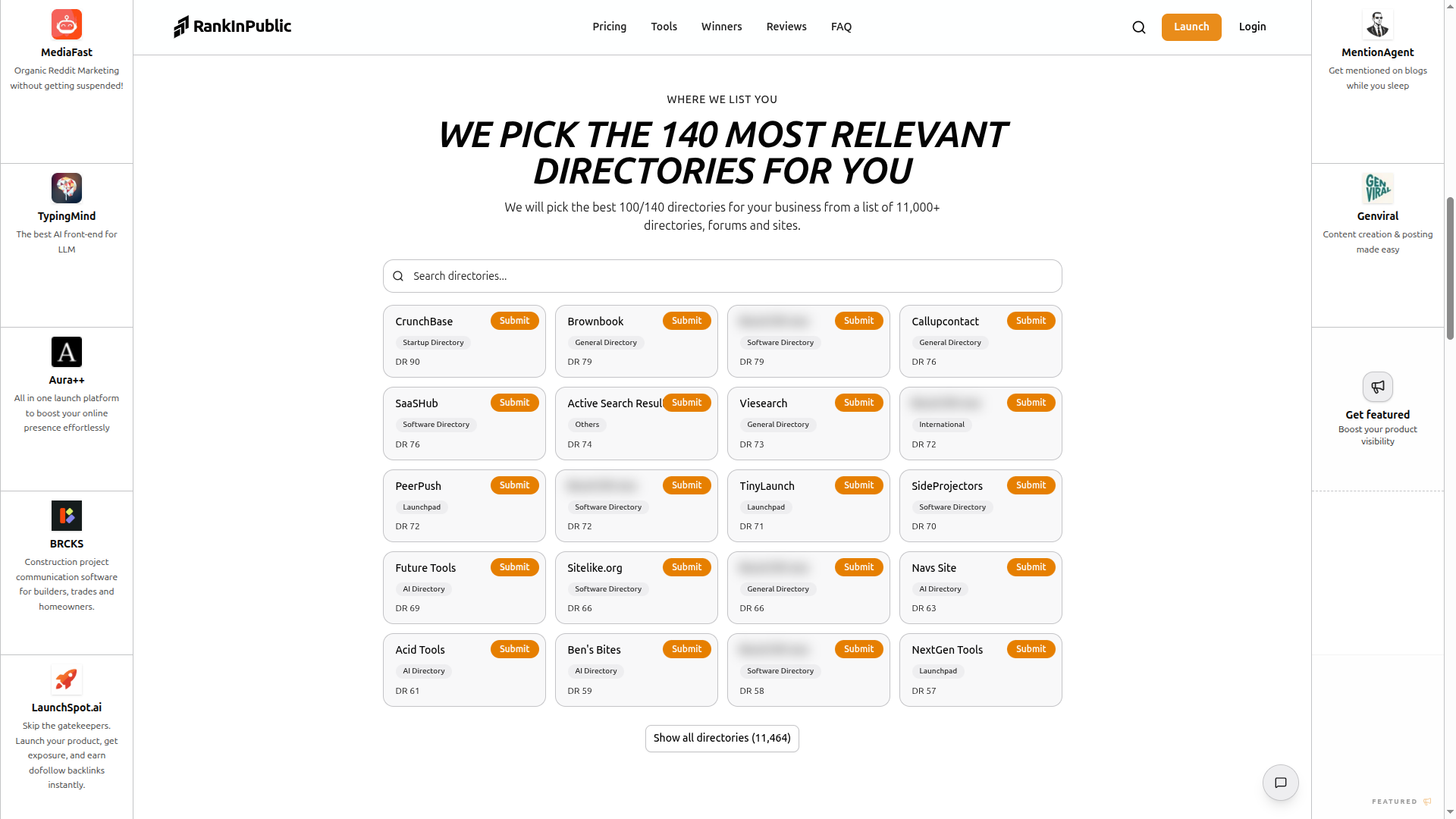Click the MentionAgent avatar icon
Viewport: 1456px width, 819px height.
click(1377, 24)
